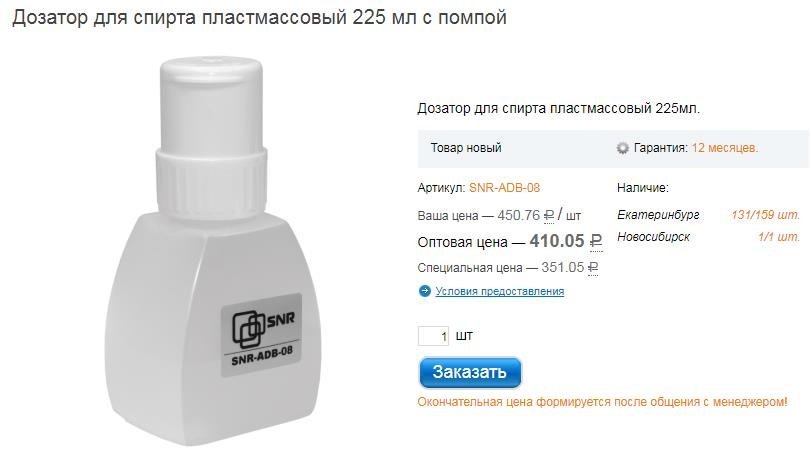Click the ruble sign after 410.05 wholesale price
The height and width of the screenshot is (454, 811).
(596, 241)
